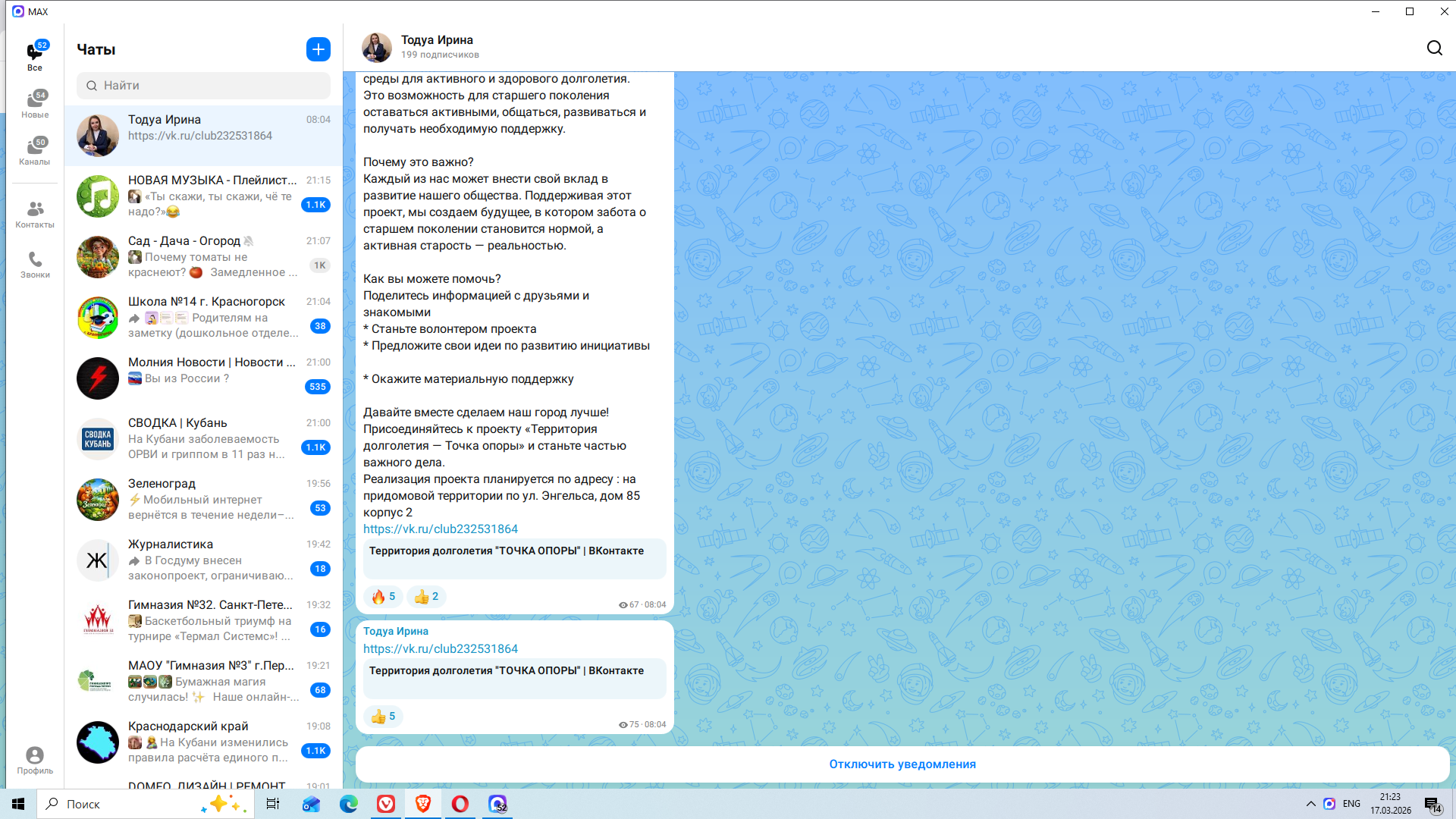Open Профиль in the sidebar
This screenshot has height=819, width=1456.
pyautogui.click(x=35, y=760)
